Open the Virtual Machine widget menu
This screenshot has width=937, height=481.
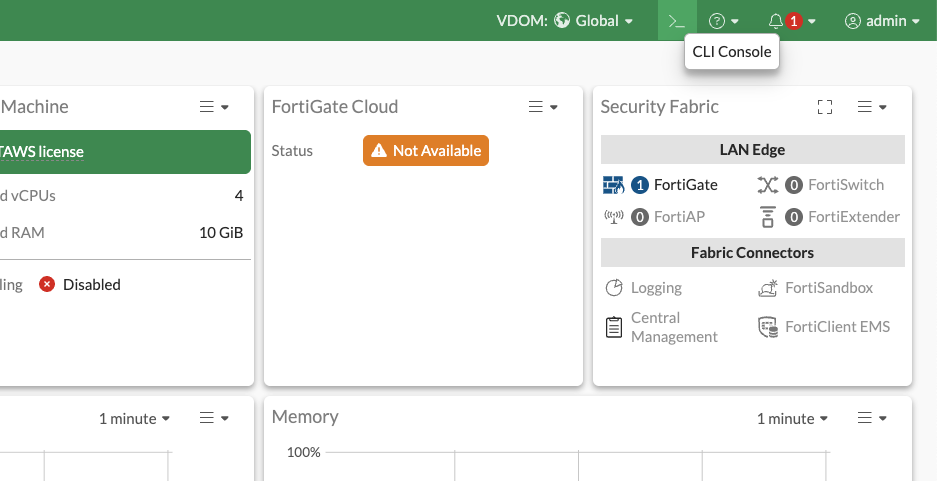point(214,107)
